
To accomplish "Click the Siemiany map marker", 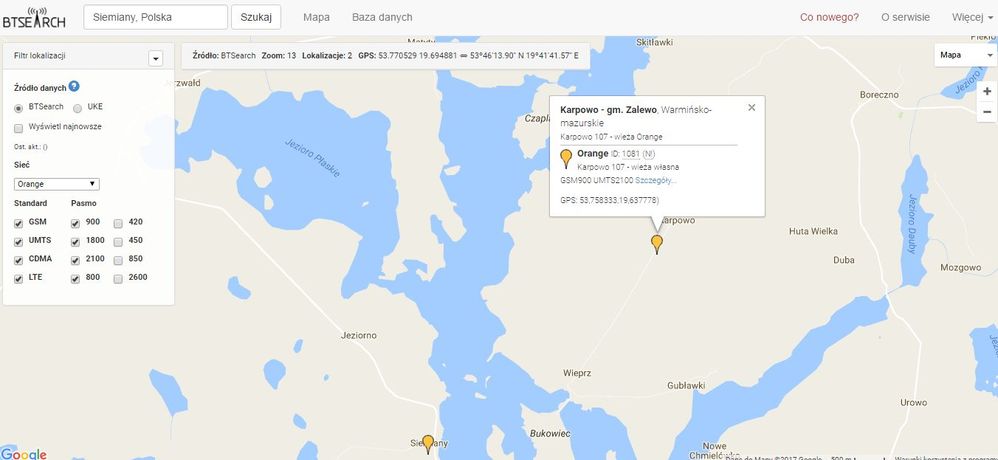I will tap(428, 443).
